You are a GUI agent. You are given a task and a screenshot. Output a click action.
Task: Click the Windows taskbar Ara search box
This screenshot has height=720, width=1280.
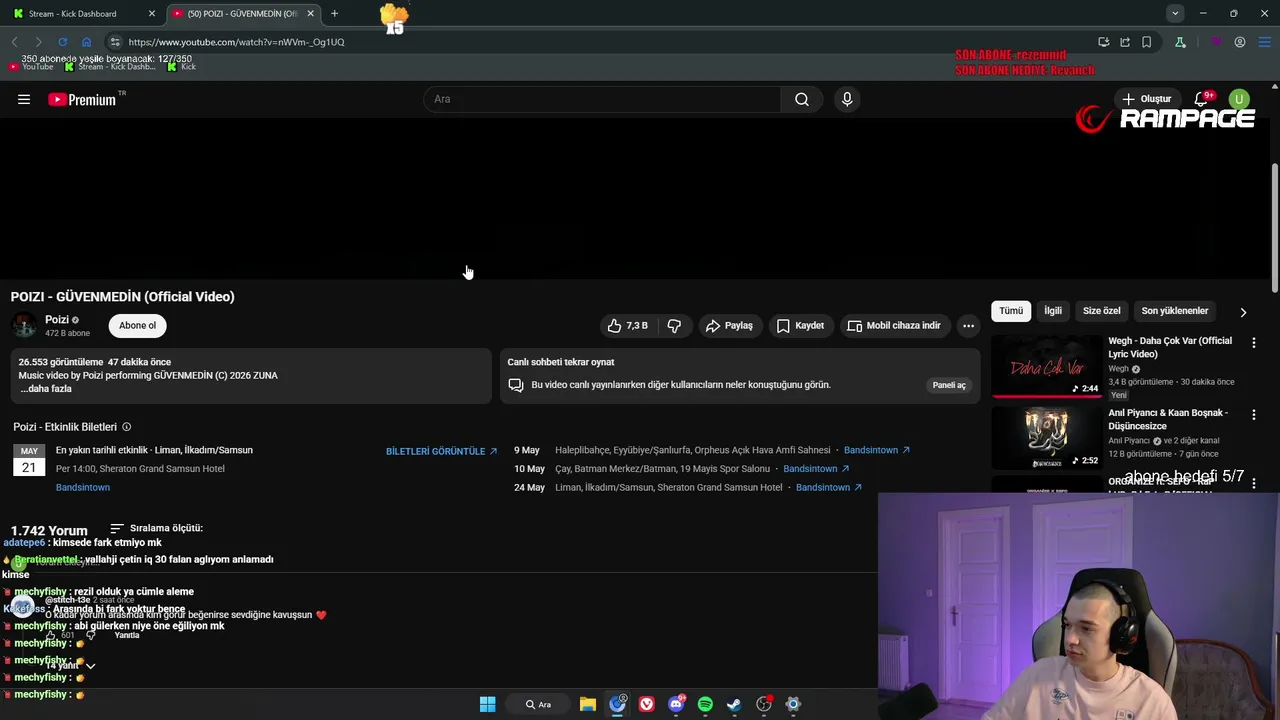click(x=538, y=704)
